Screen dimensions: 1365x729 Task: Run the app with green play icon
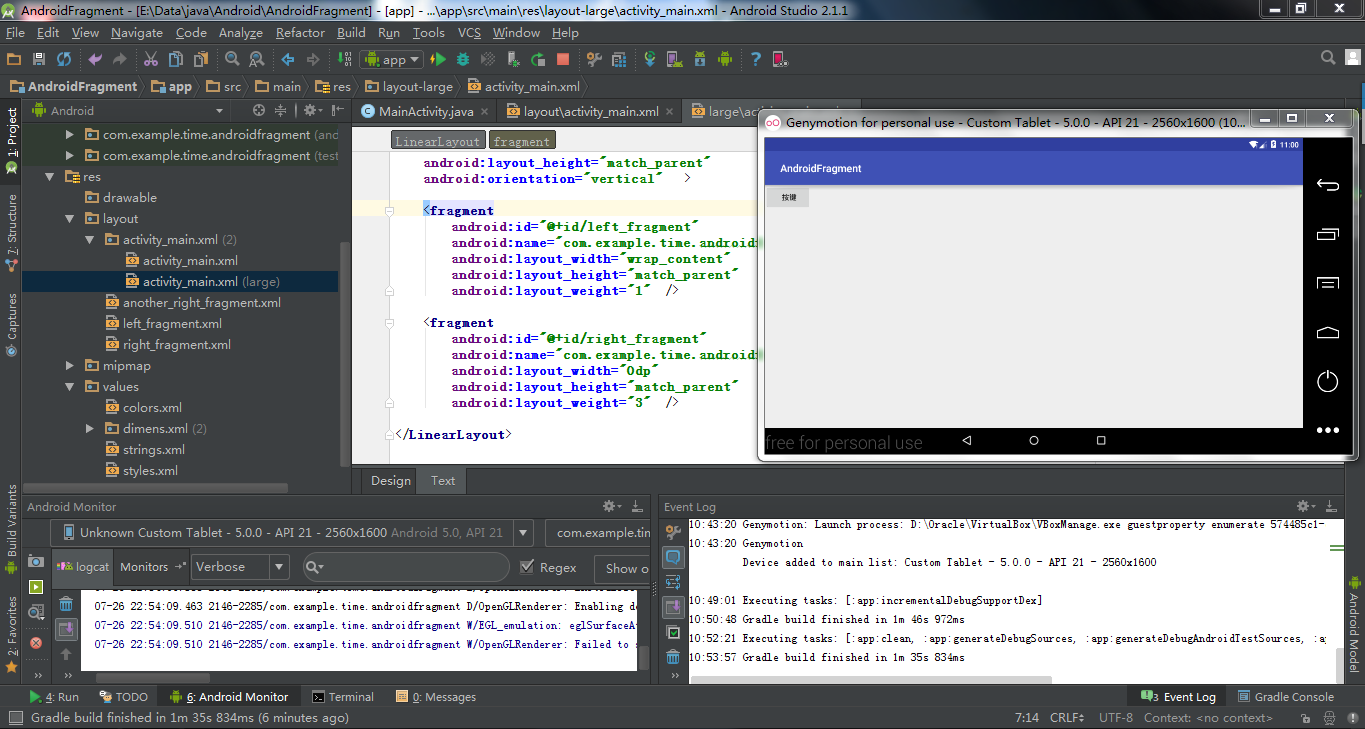tap(437, 60)
